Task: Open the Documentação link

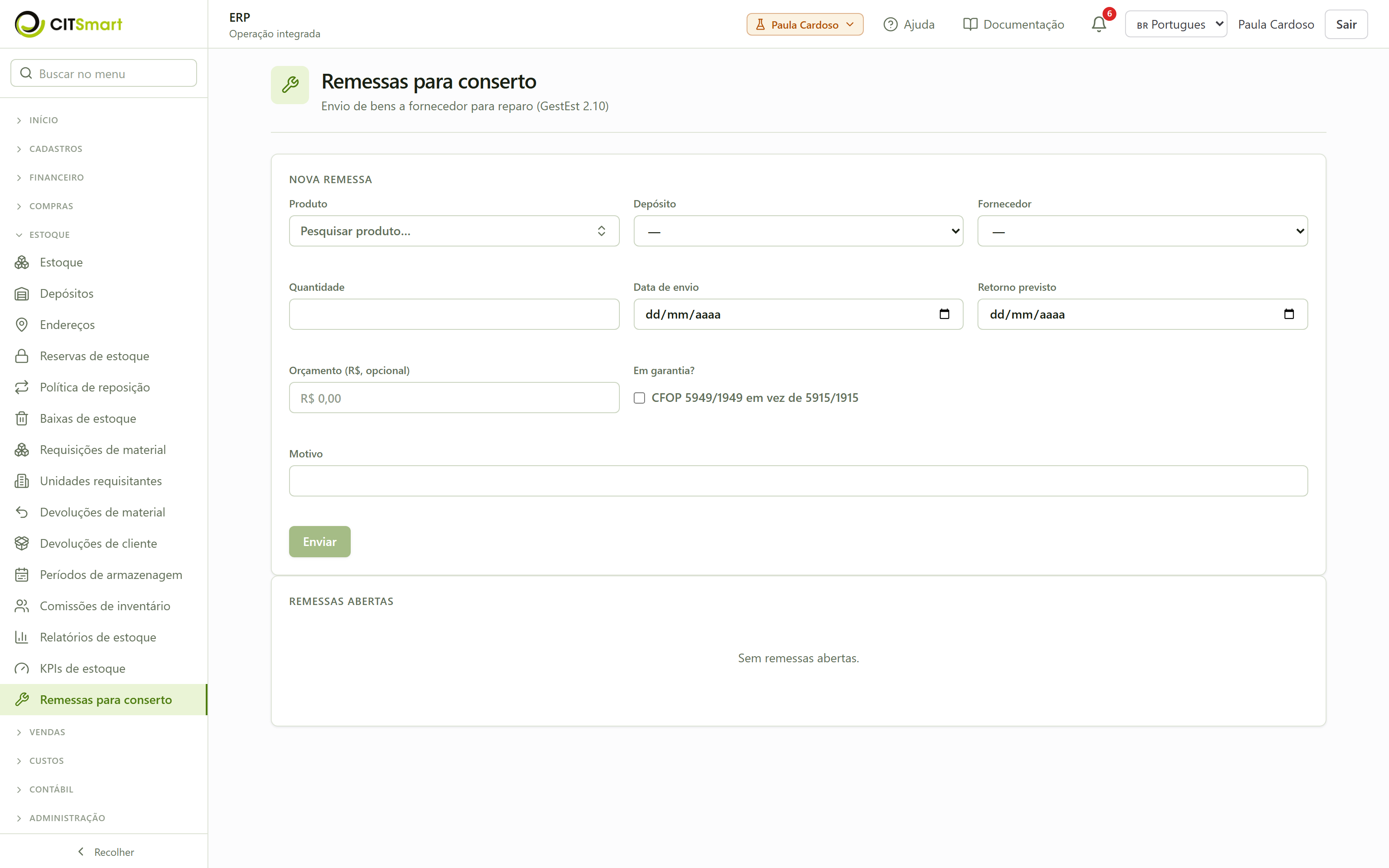Action: [1014, 24]
